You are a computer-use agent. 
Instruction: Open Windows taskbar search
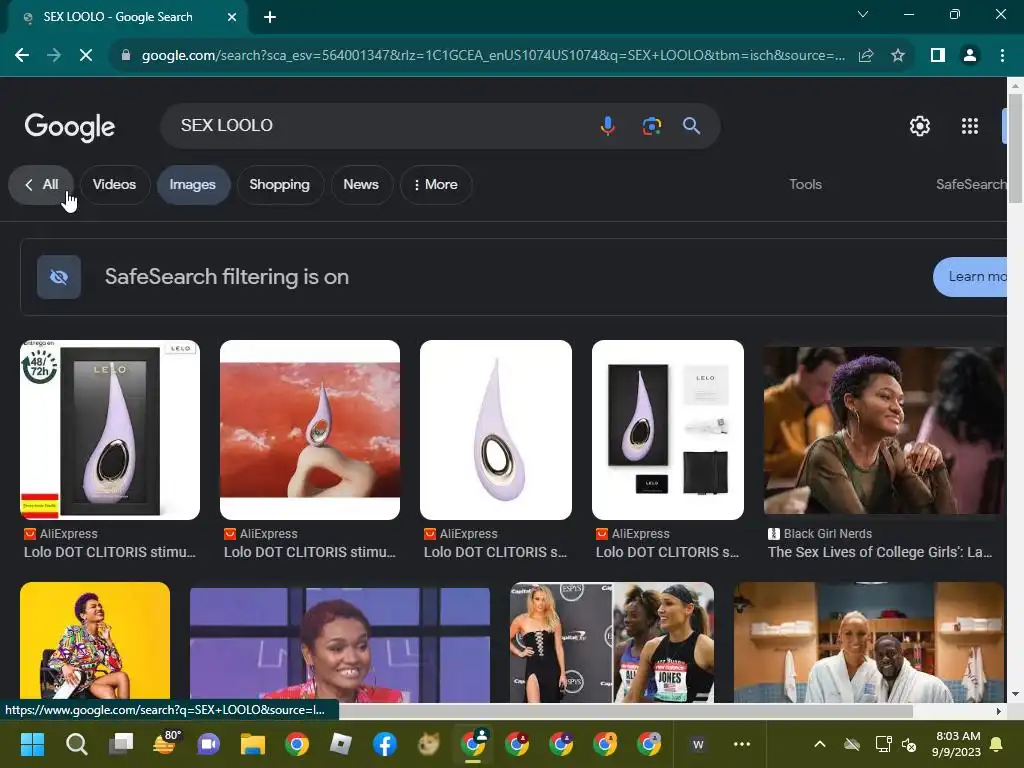[76, 744]
